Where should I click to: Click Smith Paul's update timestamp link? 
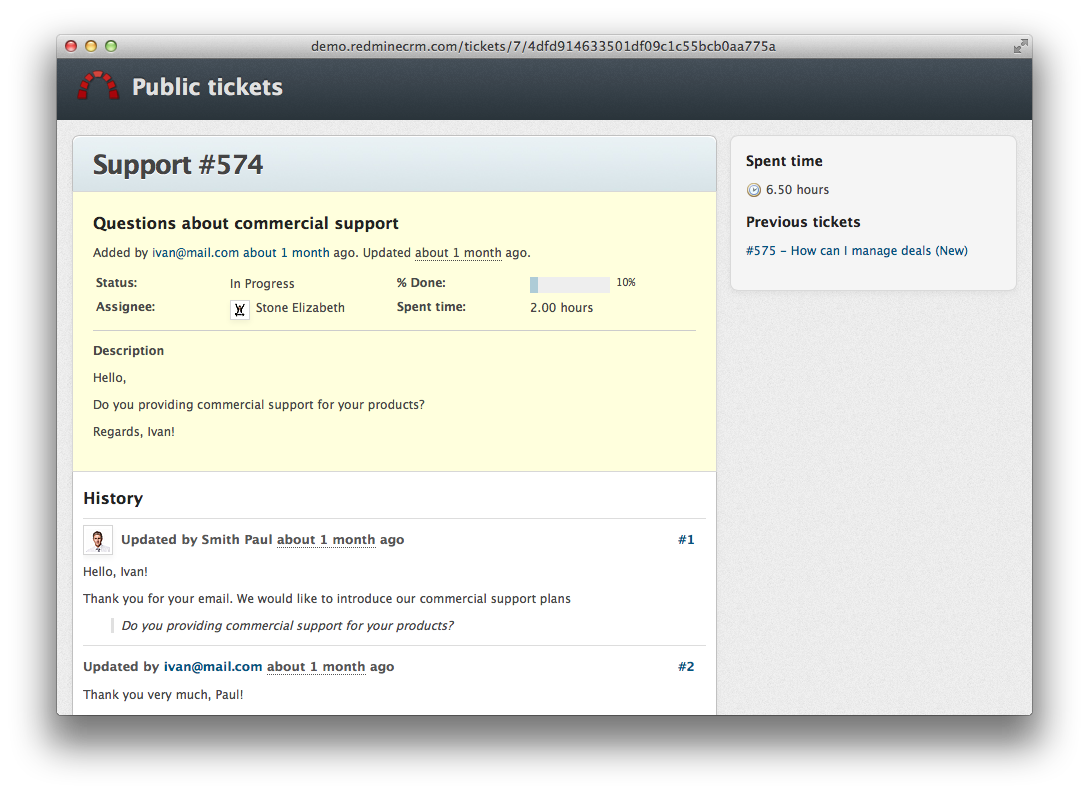click(x=327, y=539)
